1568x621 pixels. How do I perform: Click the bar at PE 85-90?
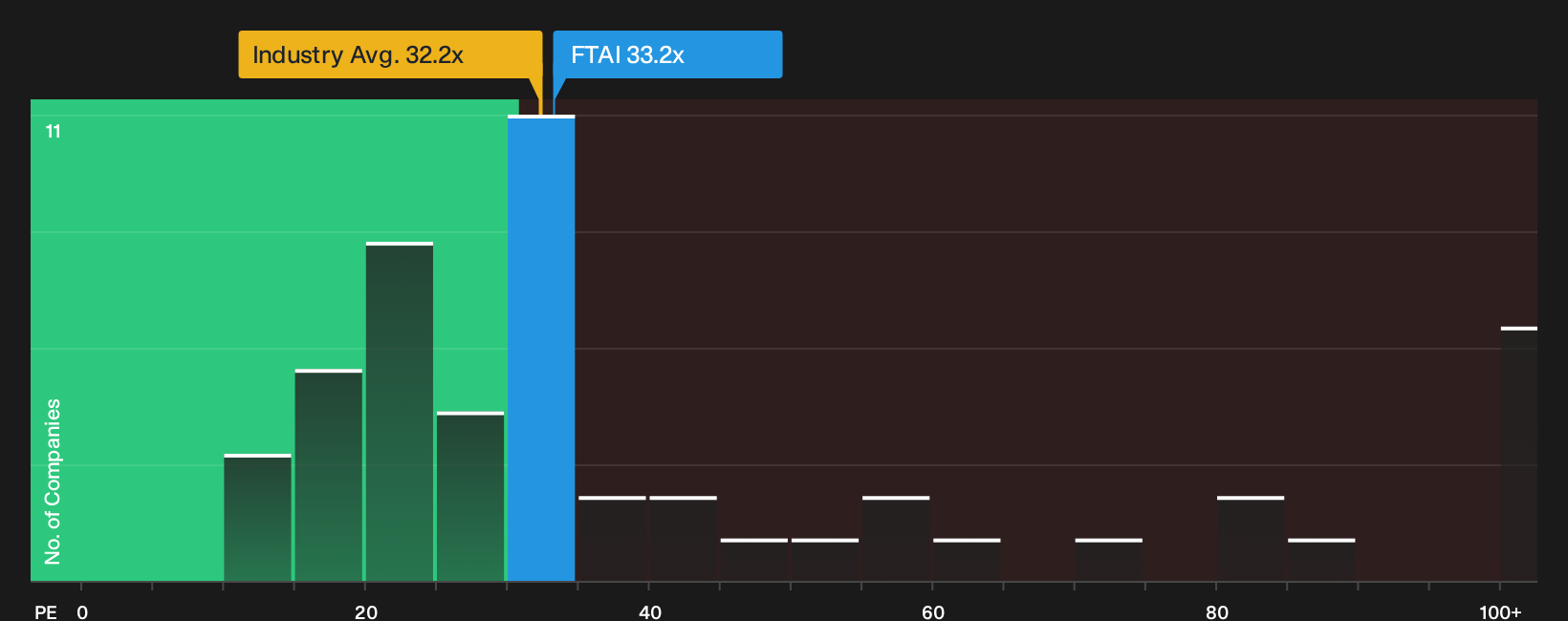coord(1321,560)
